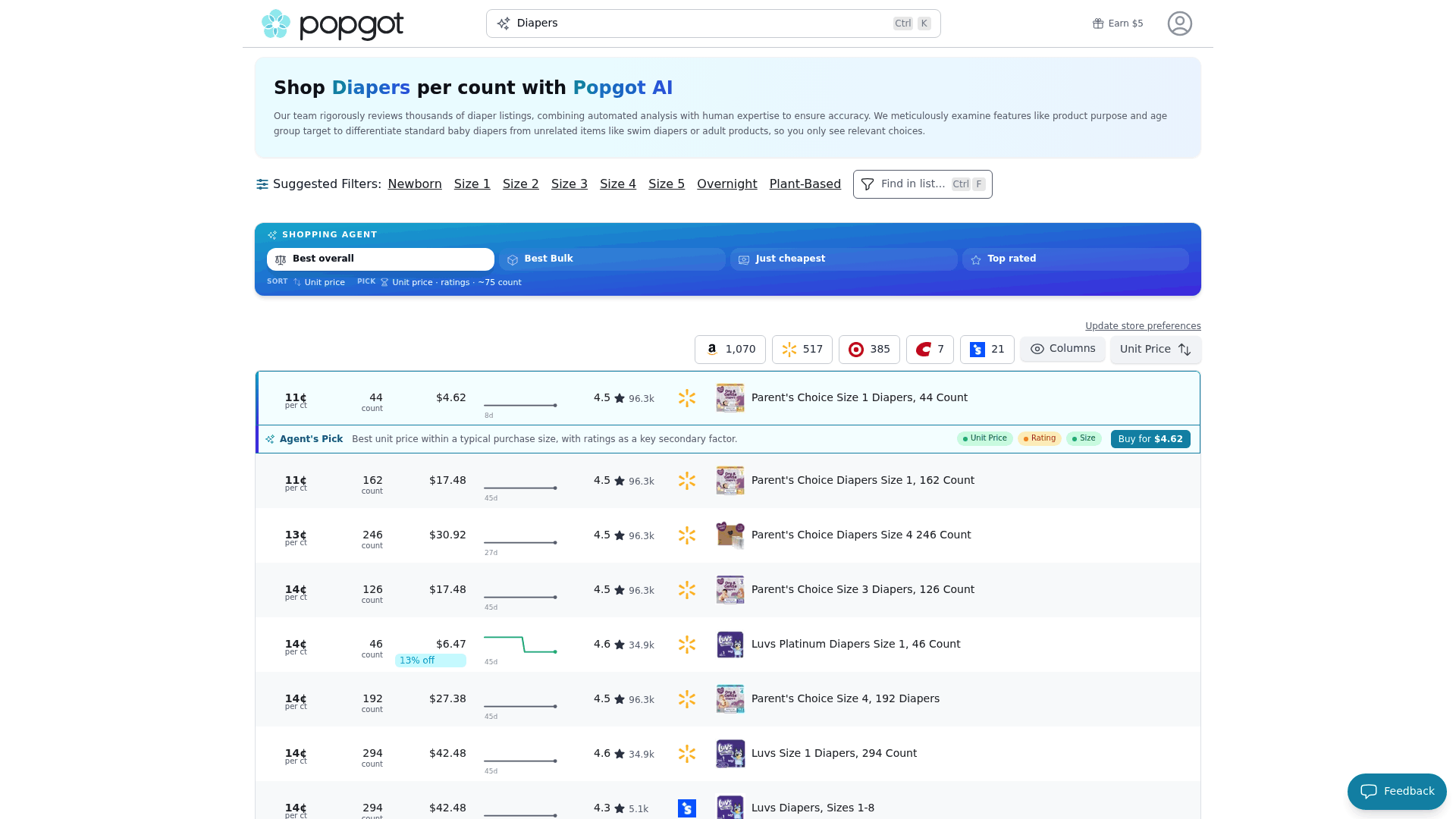Filter by Plant-Based
This screenshot has height=819, width=1456.
805,184
